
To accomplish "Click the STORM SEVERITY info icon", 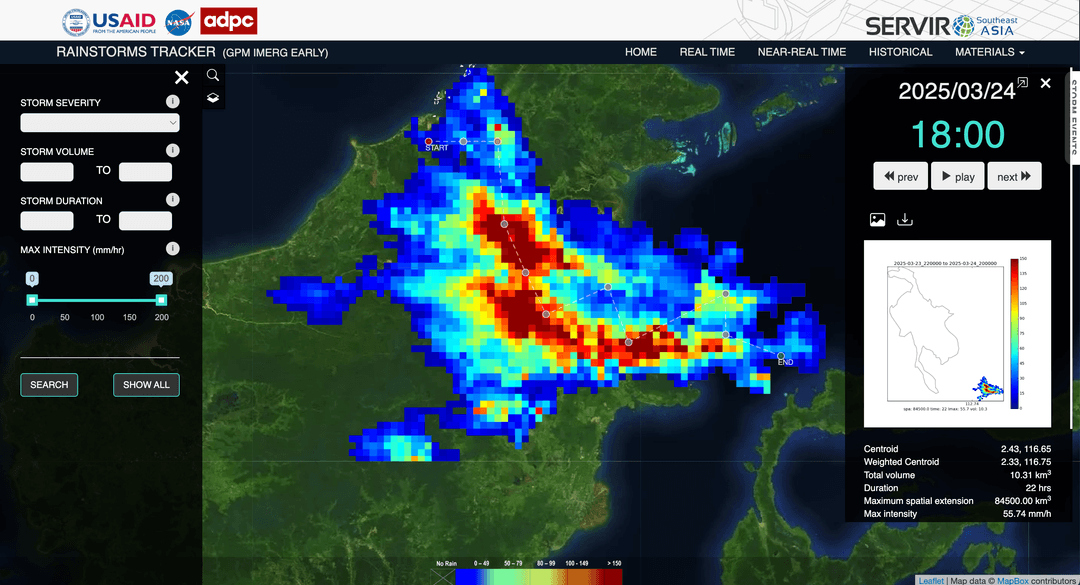I will [x=172, y=101].
